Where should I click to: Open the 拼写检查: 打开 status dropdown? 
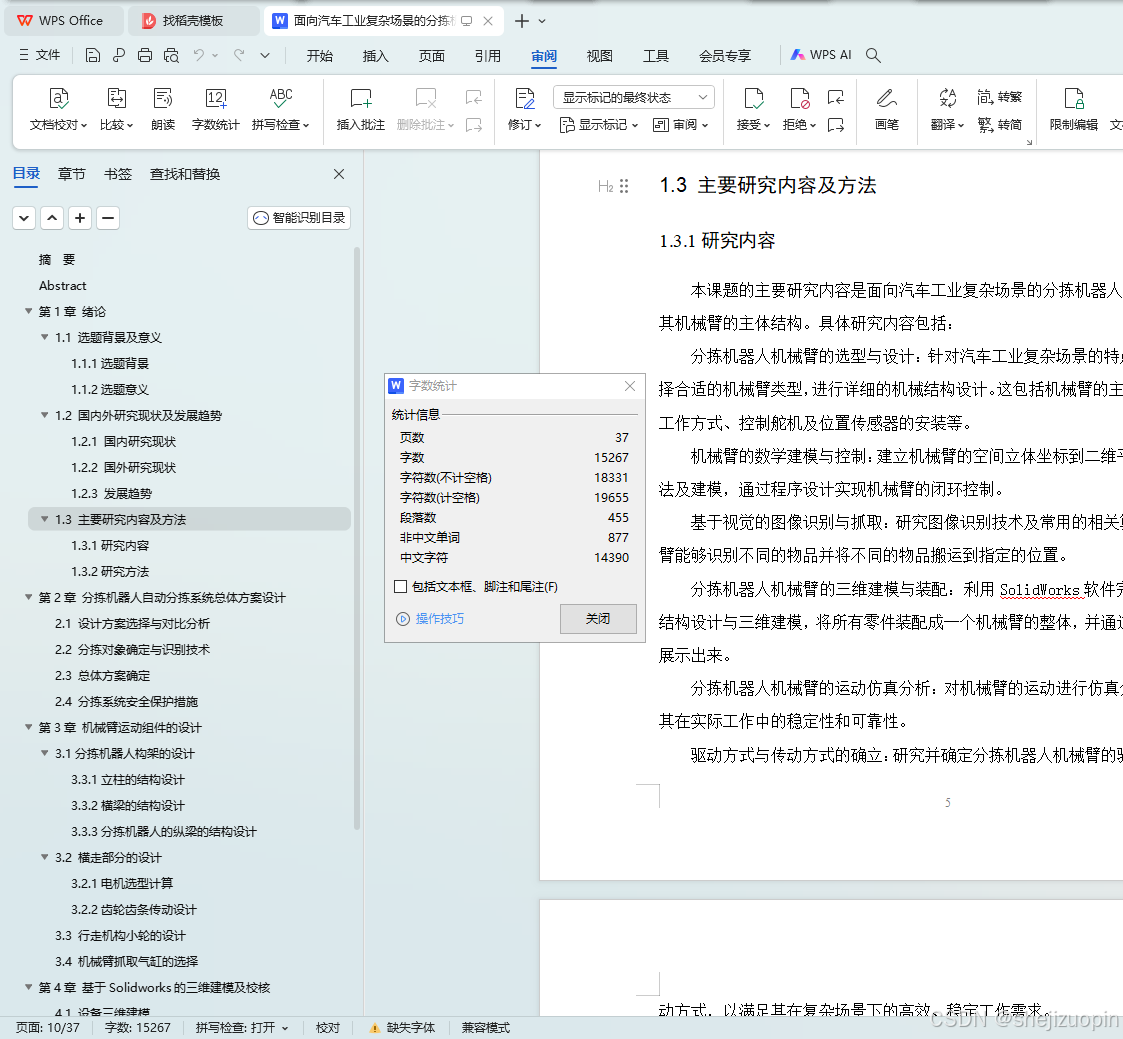(x=242, y=1028)
